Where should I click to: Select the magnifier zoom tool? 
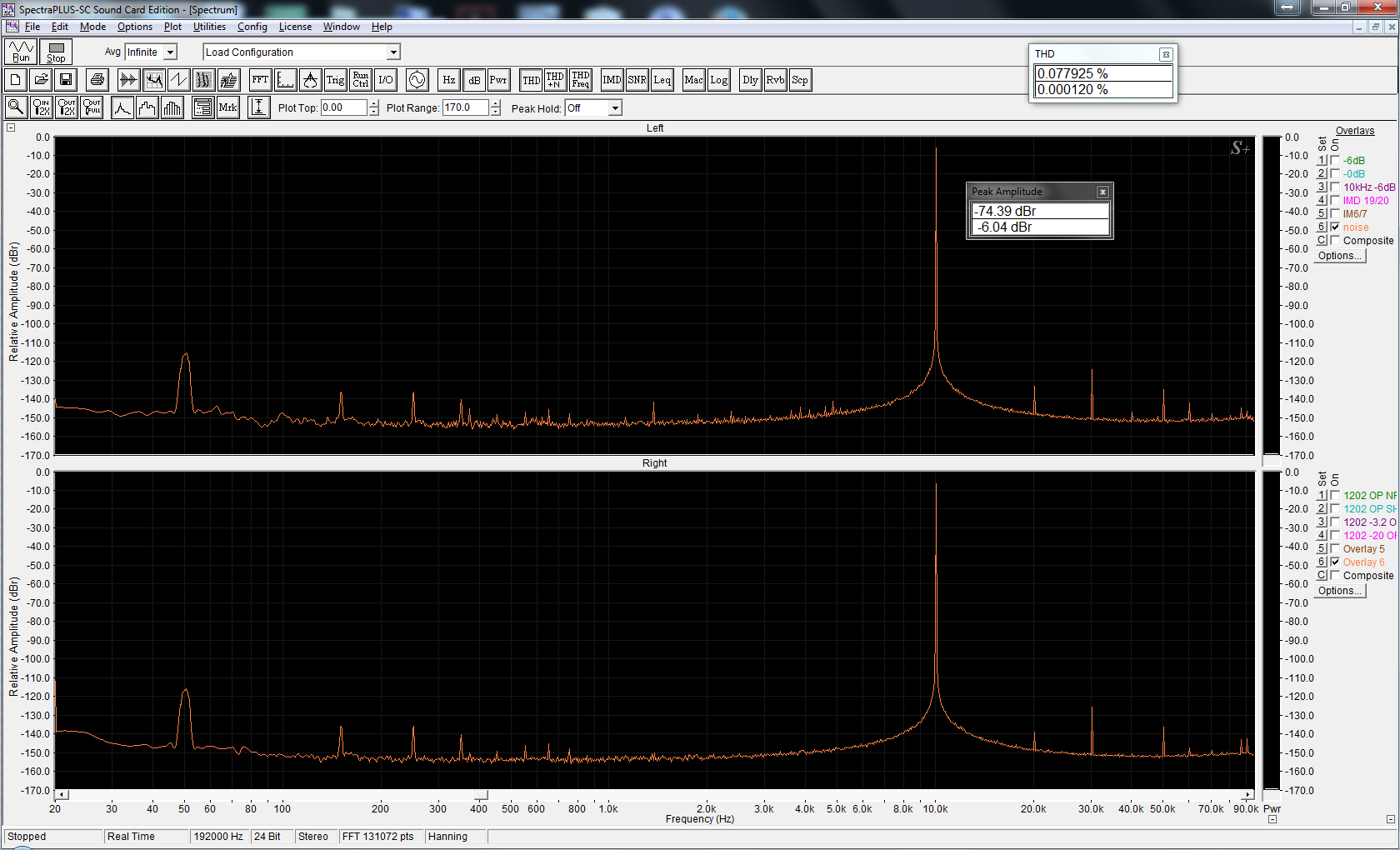(x=16, y=107)
